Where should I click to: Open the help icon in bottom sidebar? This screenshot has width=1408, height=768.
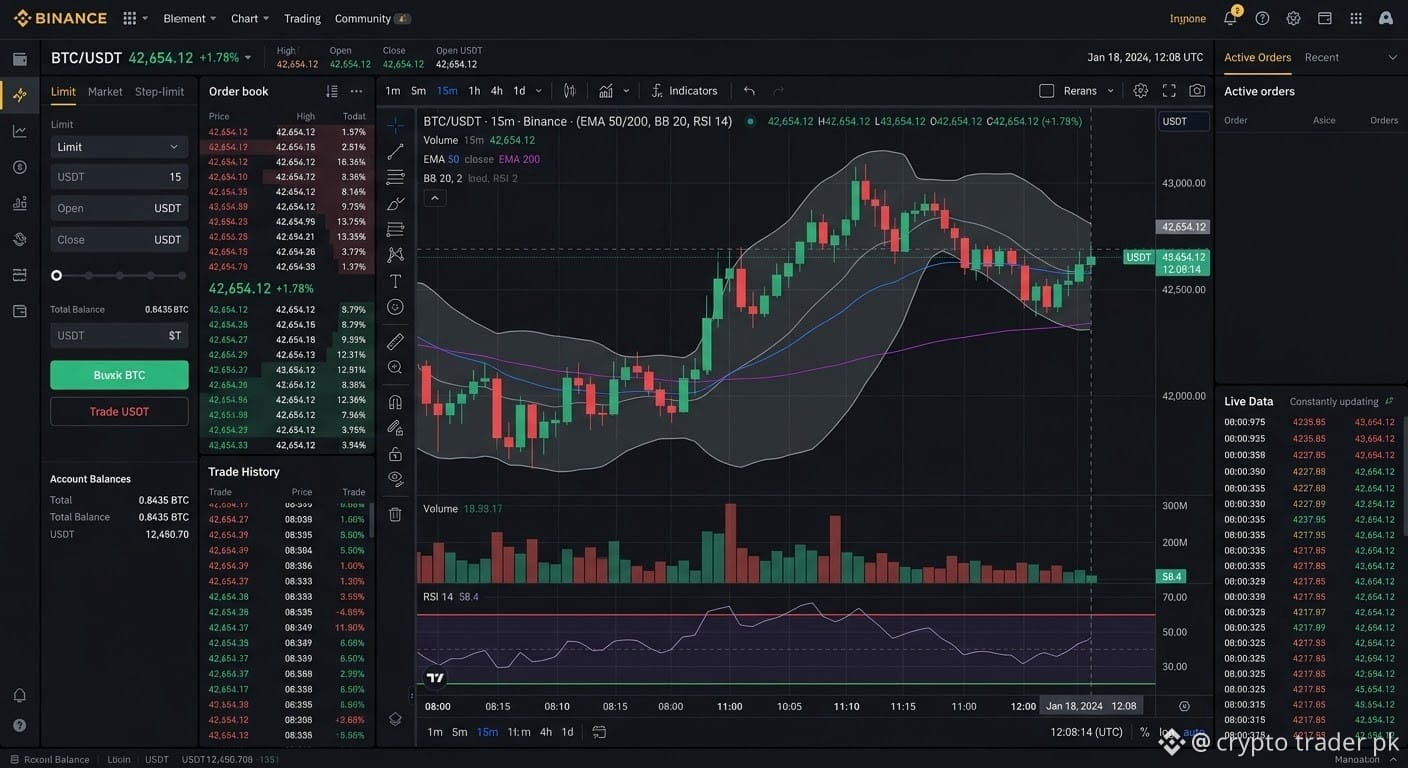pos(20,725)
